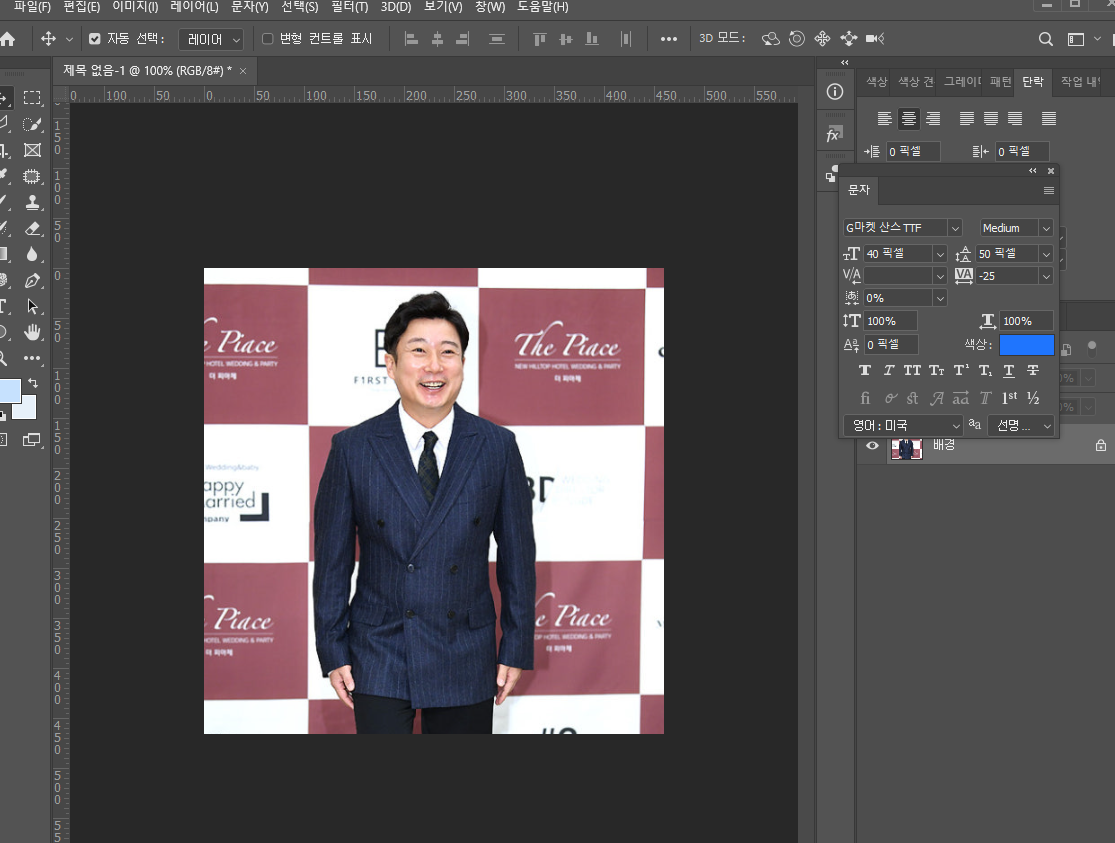Click the foreground color swatch
The width and height of the screenshot is (1115, 843).
[9, 391]
